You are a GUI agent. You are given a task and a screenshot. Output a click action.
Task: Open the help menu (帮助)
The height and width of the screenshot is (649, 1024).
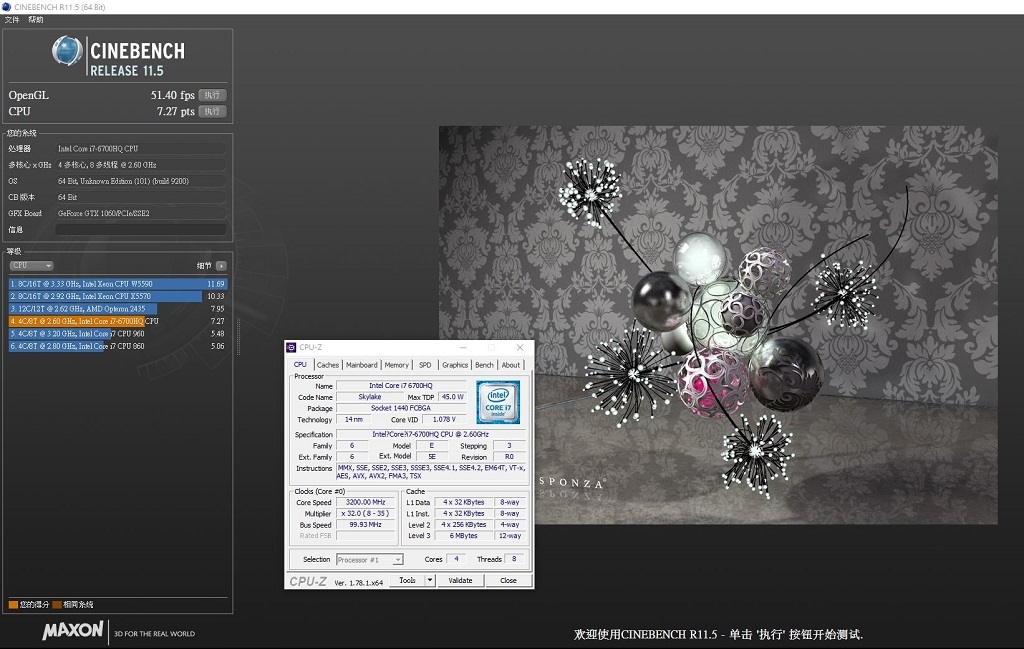coord(35,20)
